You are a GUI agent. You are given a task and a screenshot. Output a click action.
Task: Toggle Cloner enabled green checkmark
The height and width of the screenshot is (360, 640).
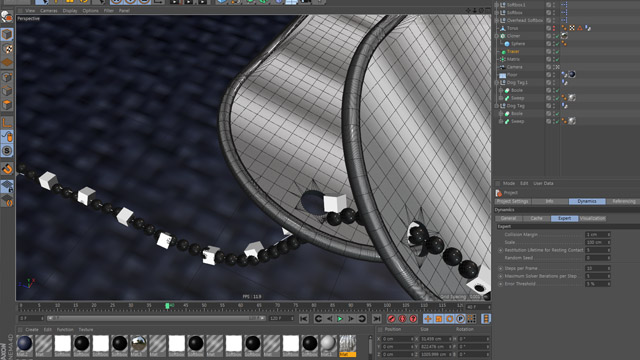pos(557,36)
